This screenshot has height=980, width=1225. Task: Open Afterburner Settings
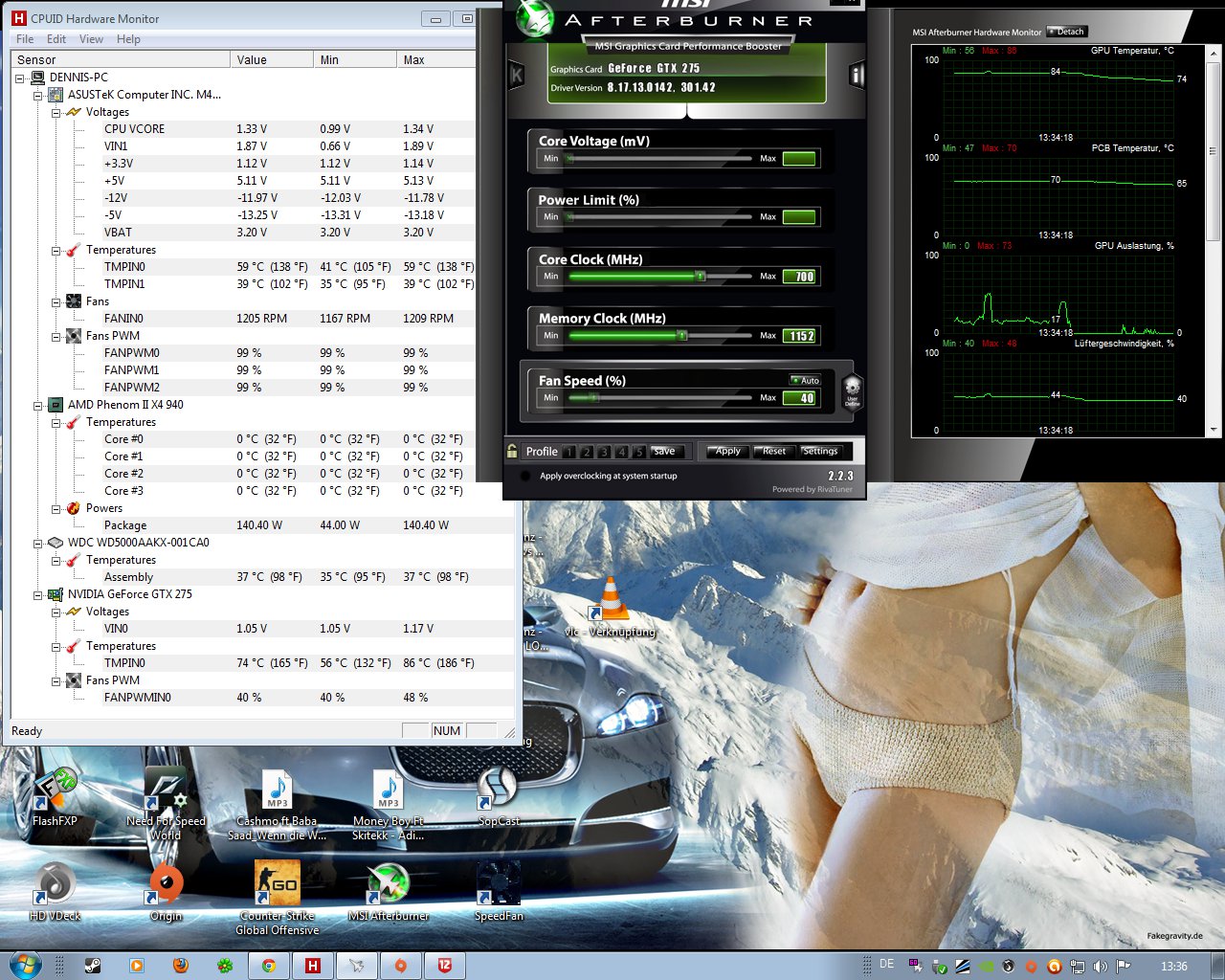click(x=819, y=451)
